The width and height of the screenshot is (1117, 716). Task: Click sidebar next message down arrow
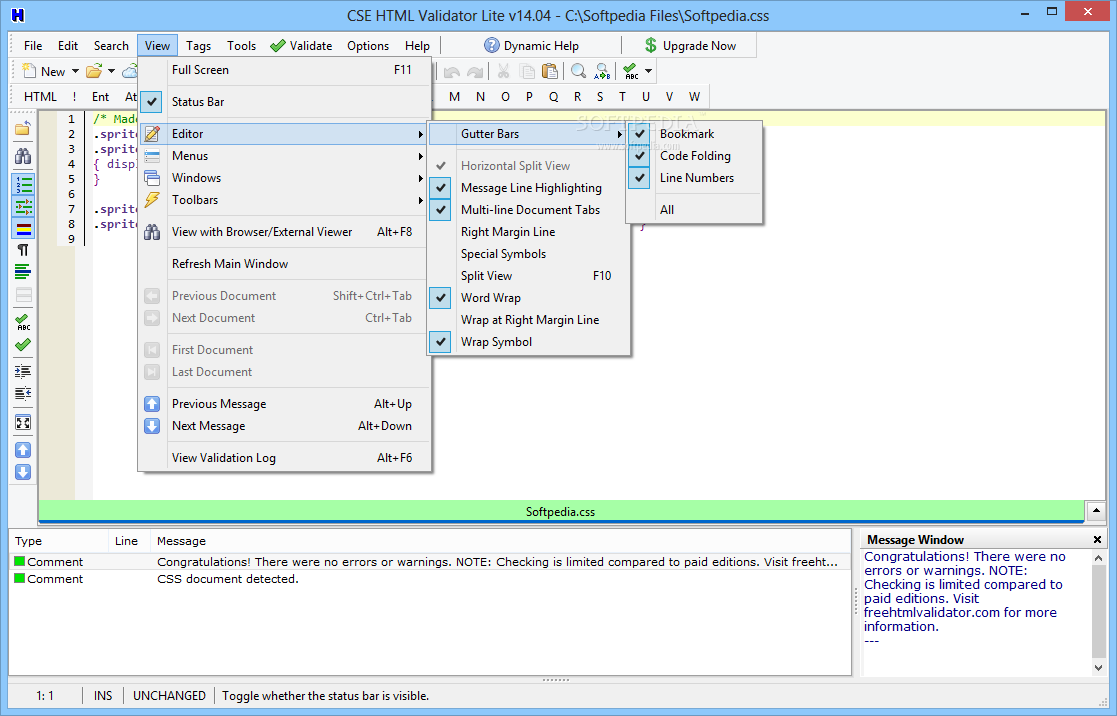pos(23,472)
